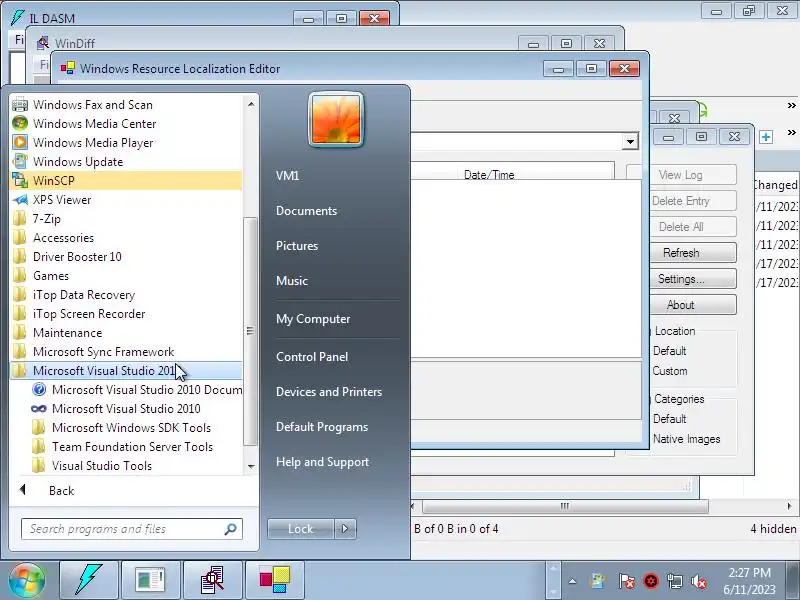Open Help and Support
800x600 pixels.
pos(322,462)
